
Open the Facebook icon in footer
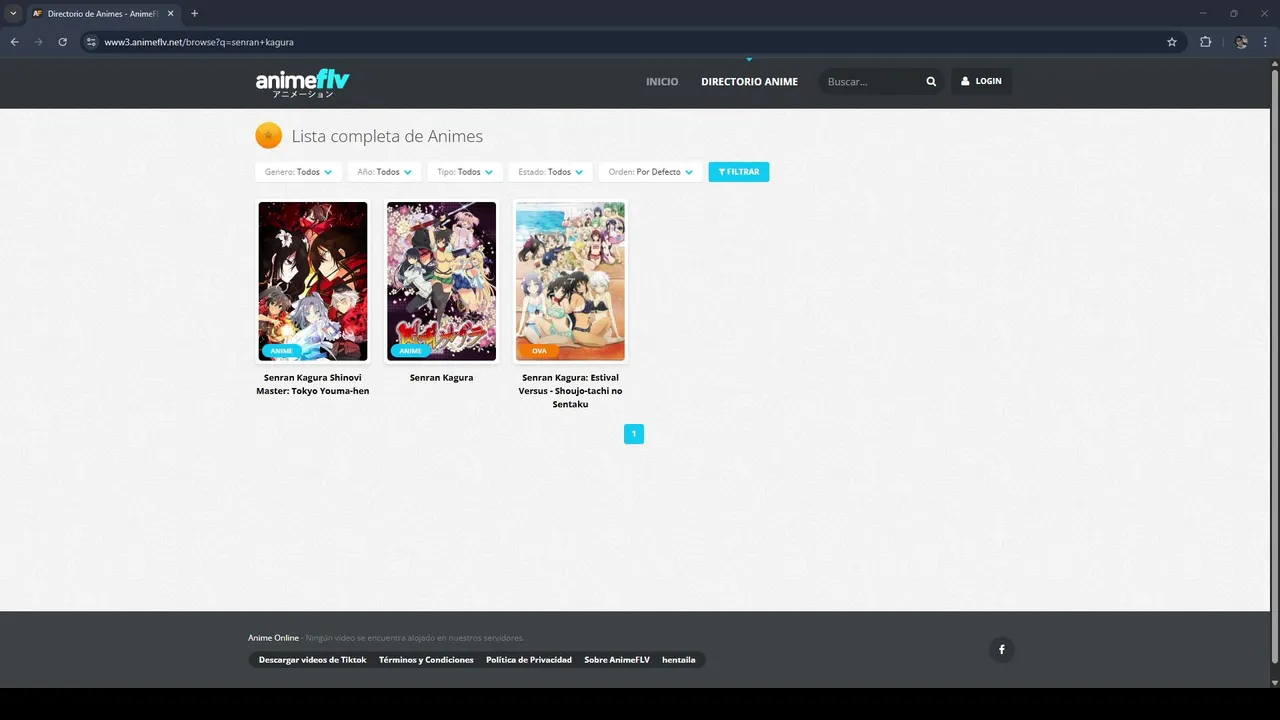click(x=1001, y=650)
